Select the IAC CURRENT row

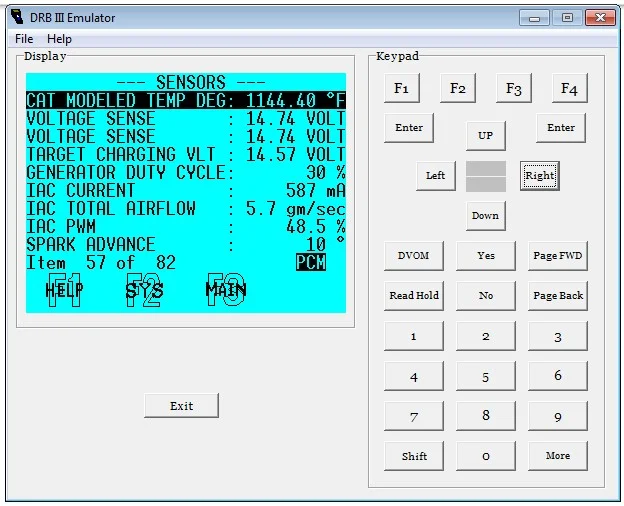(186, 190)
